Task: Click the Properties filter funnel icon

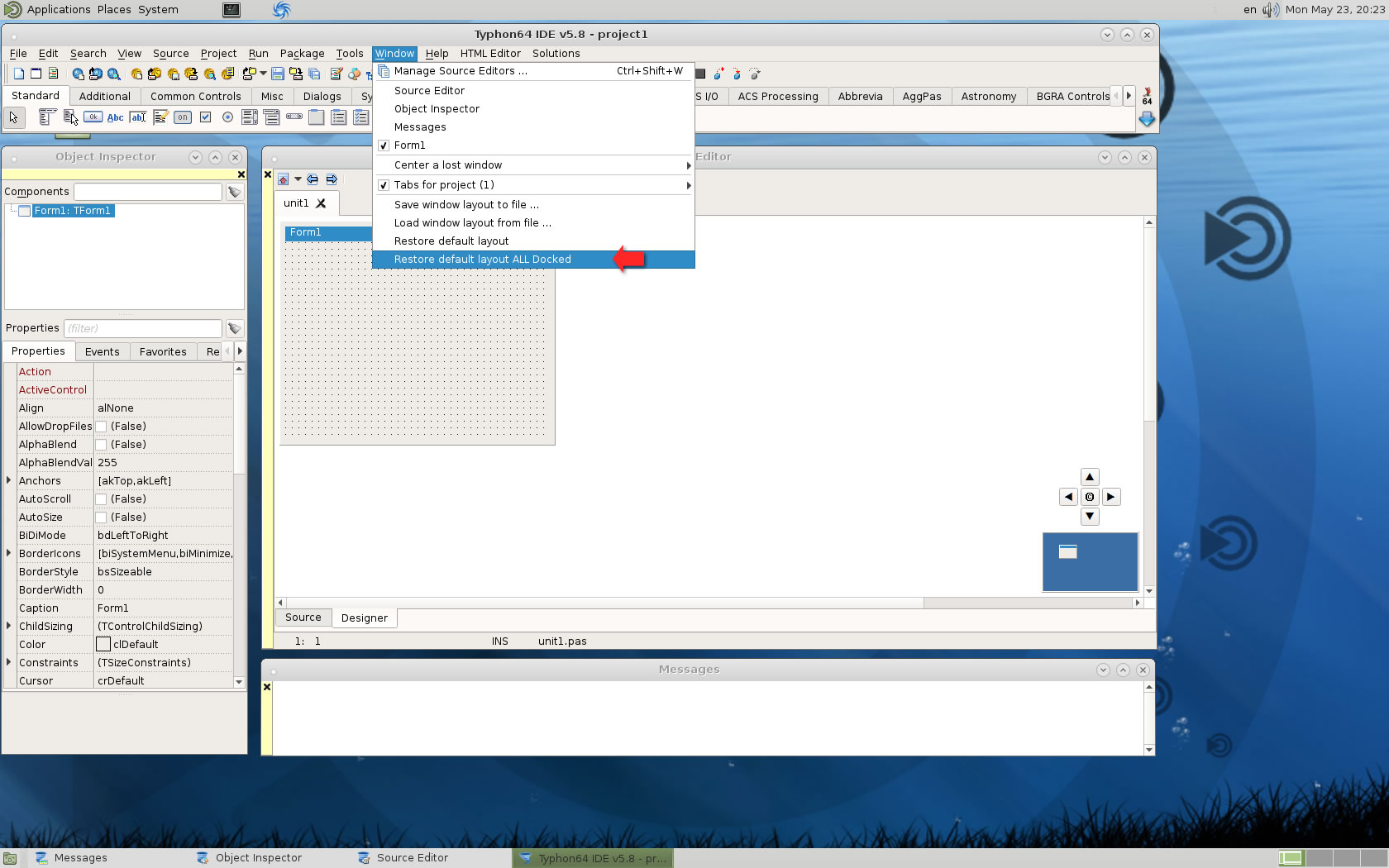Action: [x=235, y=328]
